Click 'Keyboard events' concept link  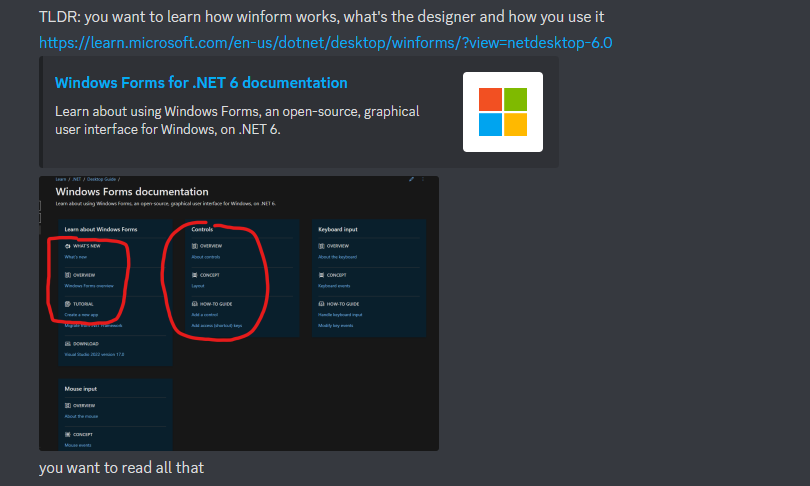pyautogui.click(x=334, y=286)
